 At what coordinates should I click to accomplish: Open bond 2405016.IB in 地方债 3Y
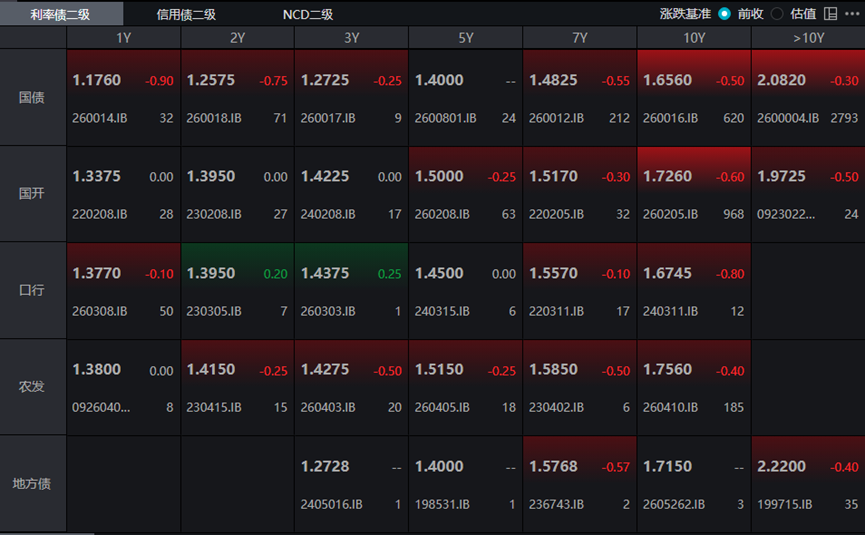click(x=332, y=504)
